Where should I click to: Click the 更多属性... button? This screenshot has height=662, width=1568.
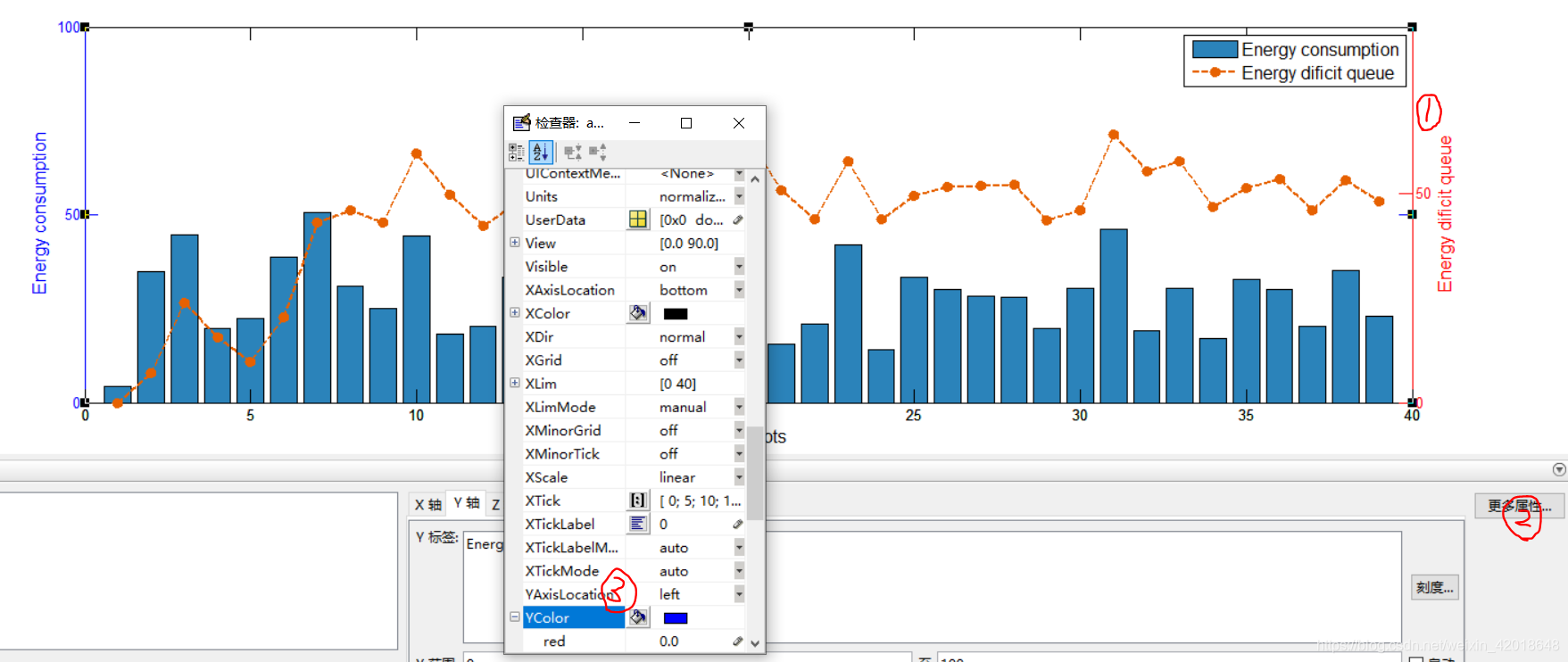coord(1519,506)
